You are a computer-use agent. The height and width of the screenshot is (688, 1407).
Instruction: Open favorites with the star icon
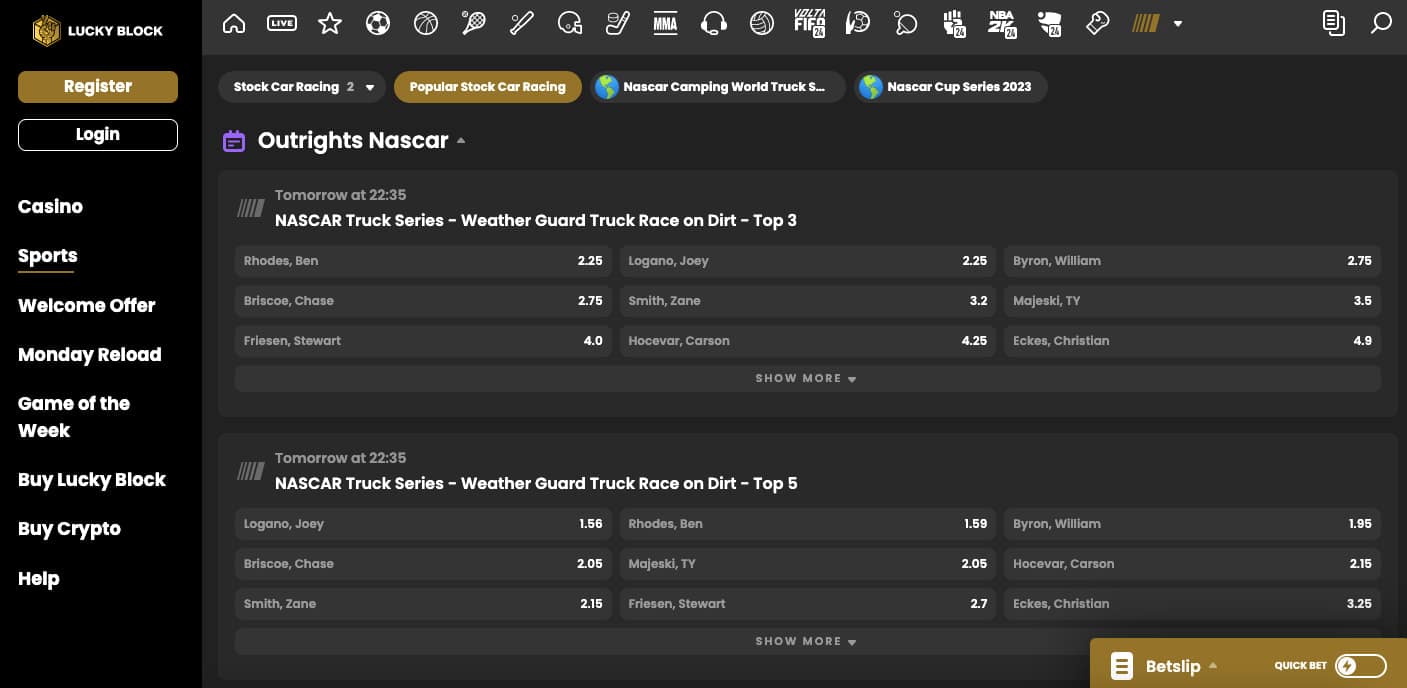click(330, 23)
